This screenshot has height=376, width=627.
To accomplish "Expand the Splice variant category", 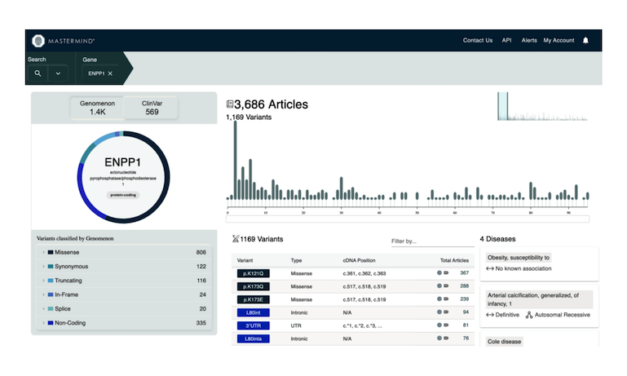I will pyautogui.click(x=43, y=309).
